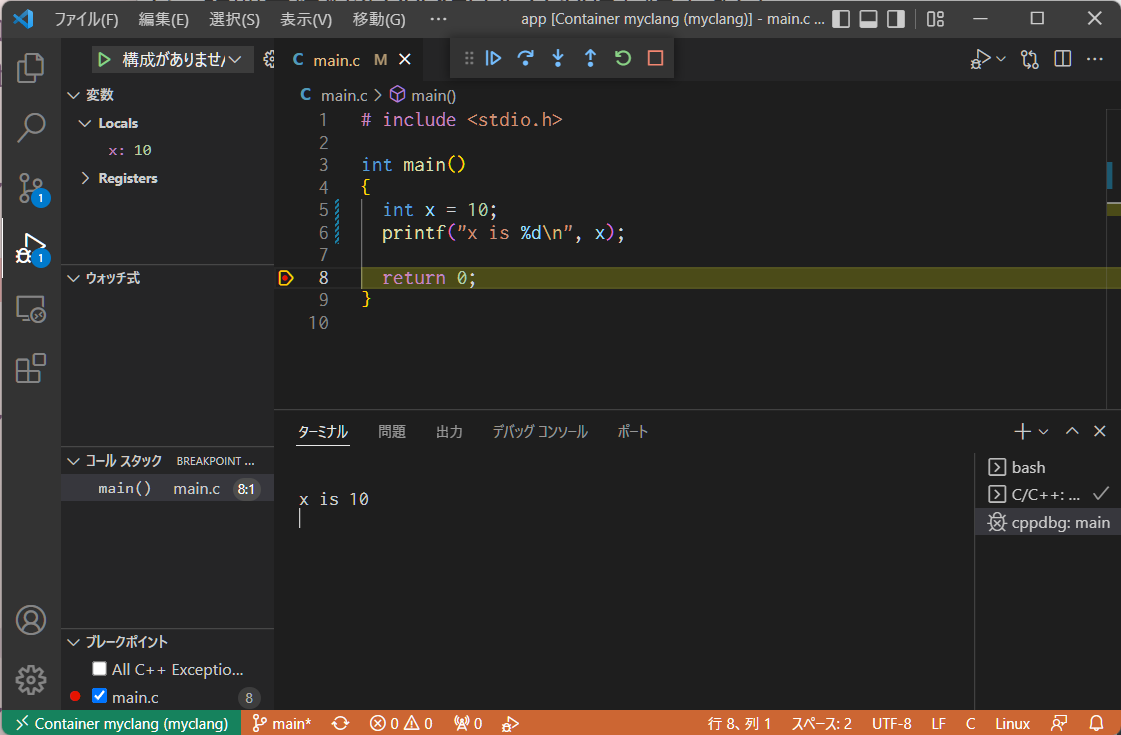Select the Source Control sidebar icon
The width and height of the screenshot is (1121, 735).
click(30, 188)
